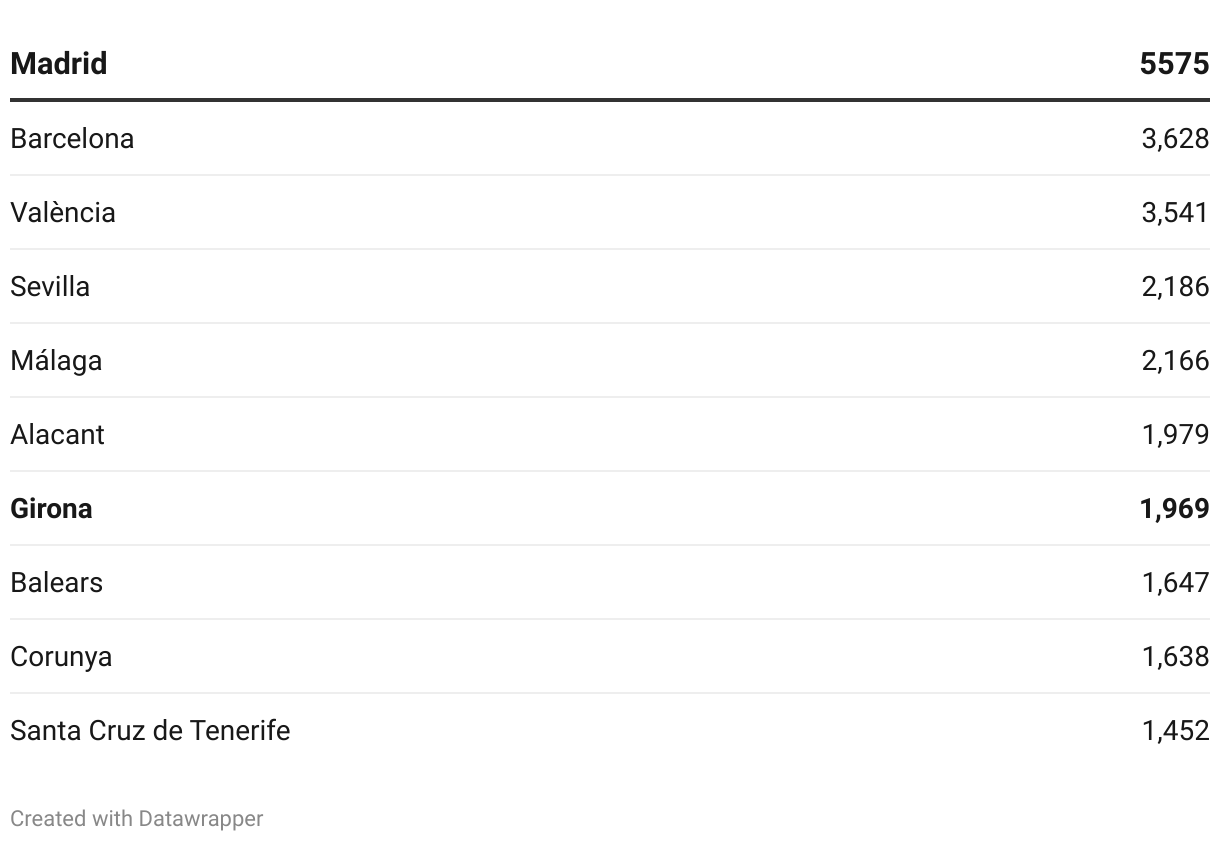Select the Balears row label

coord(56,582)
